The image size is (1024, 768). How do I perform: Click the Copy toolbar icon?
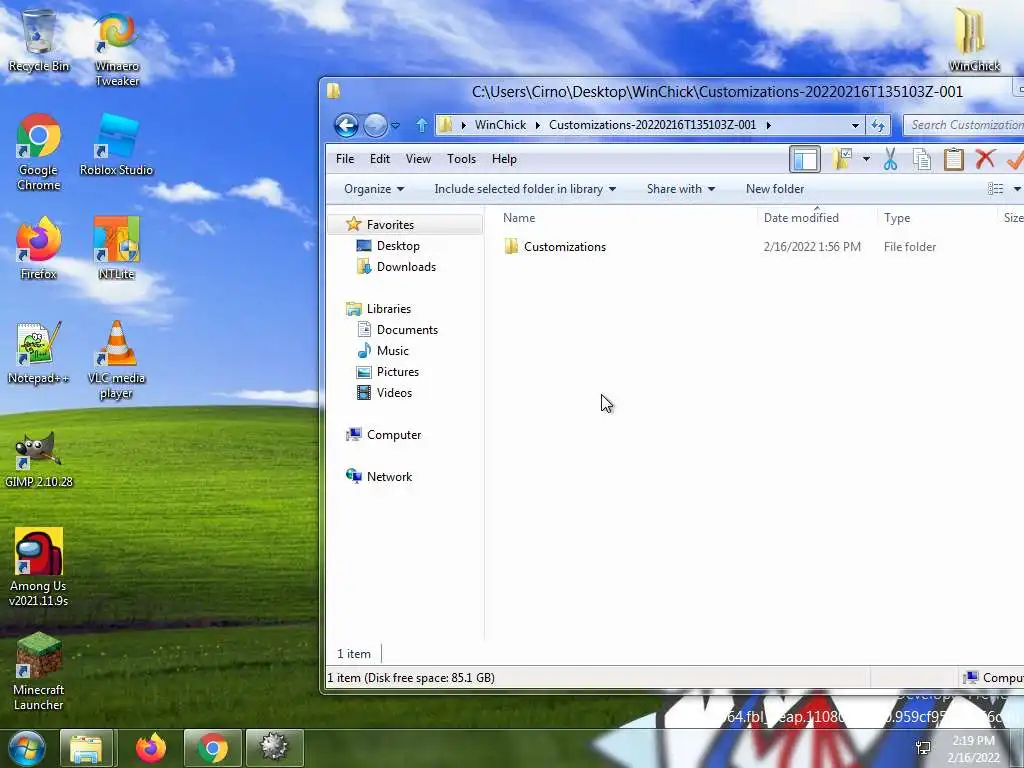(922, 159)
